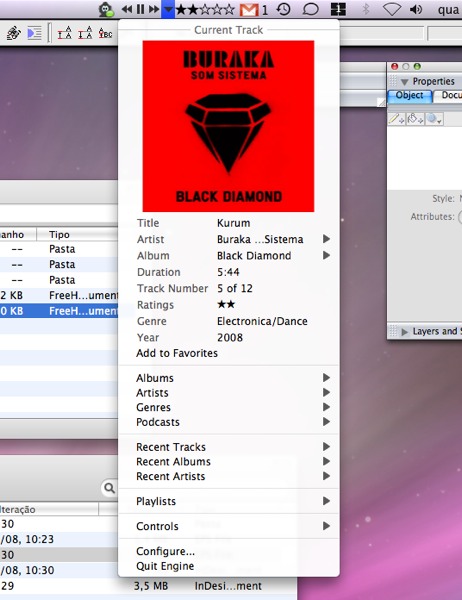Viewport: 462px width, 600px height.
Task: Set rating with menu bar stars
Action: (x=205, y=9)
